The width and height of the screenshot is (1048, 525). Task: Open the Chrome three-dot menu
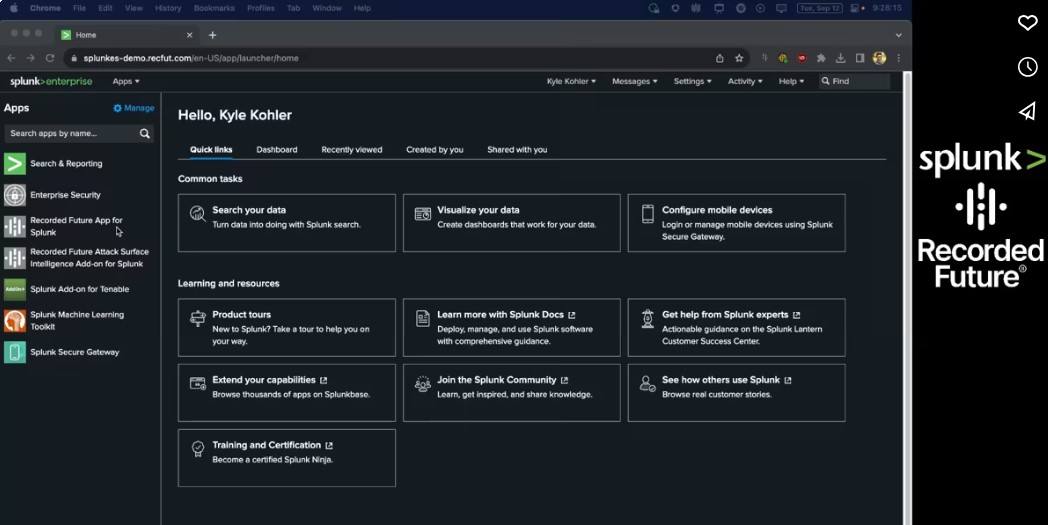tap(898, 58)
